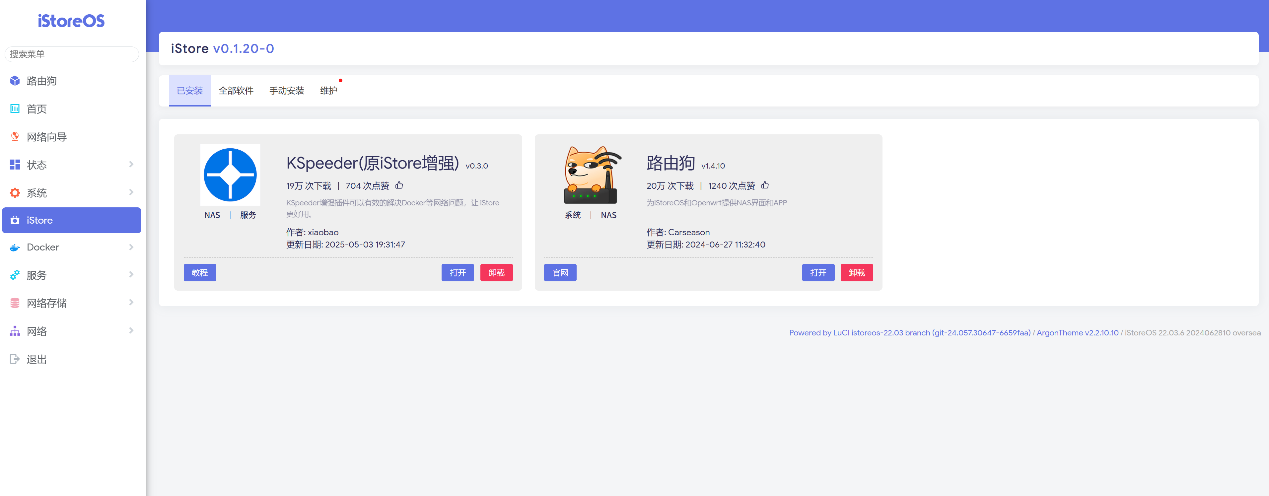
Task: Click the iStore shop icon in sidebar
Action: pos(15,220)
